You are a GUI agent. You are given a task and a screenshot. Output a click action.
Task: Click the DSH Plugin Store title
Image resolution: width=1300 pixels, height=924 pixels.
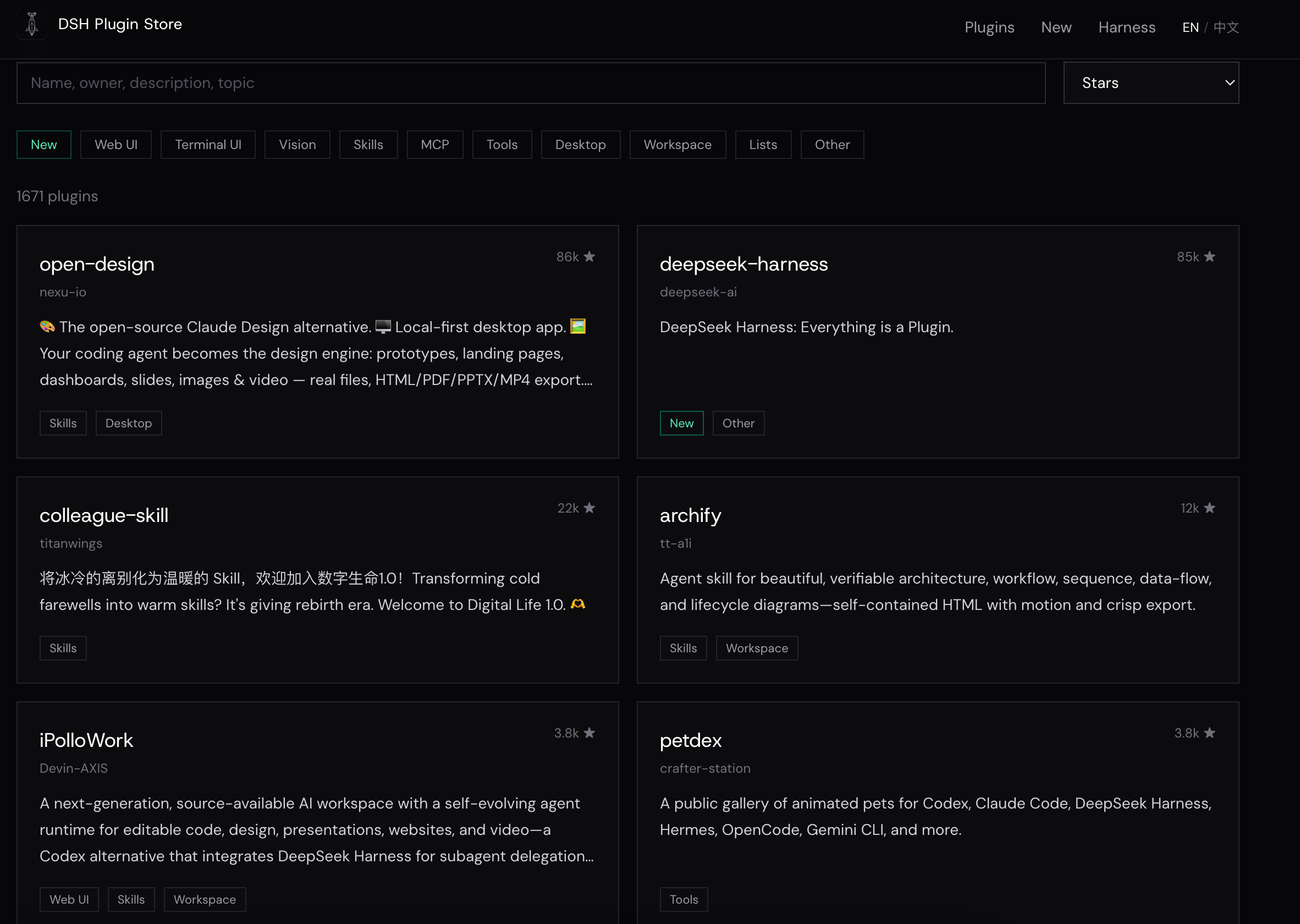(120, 24)
